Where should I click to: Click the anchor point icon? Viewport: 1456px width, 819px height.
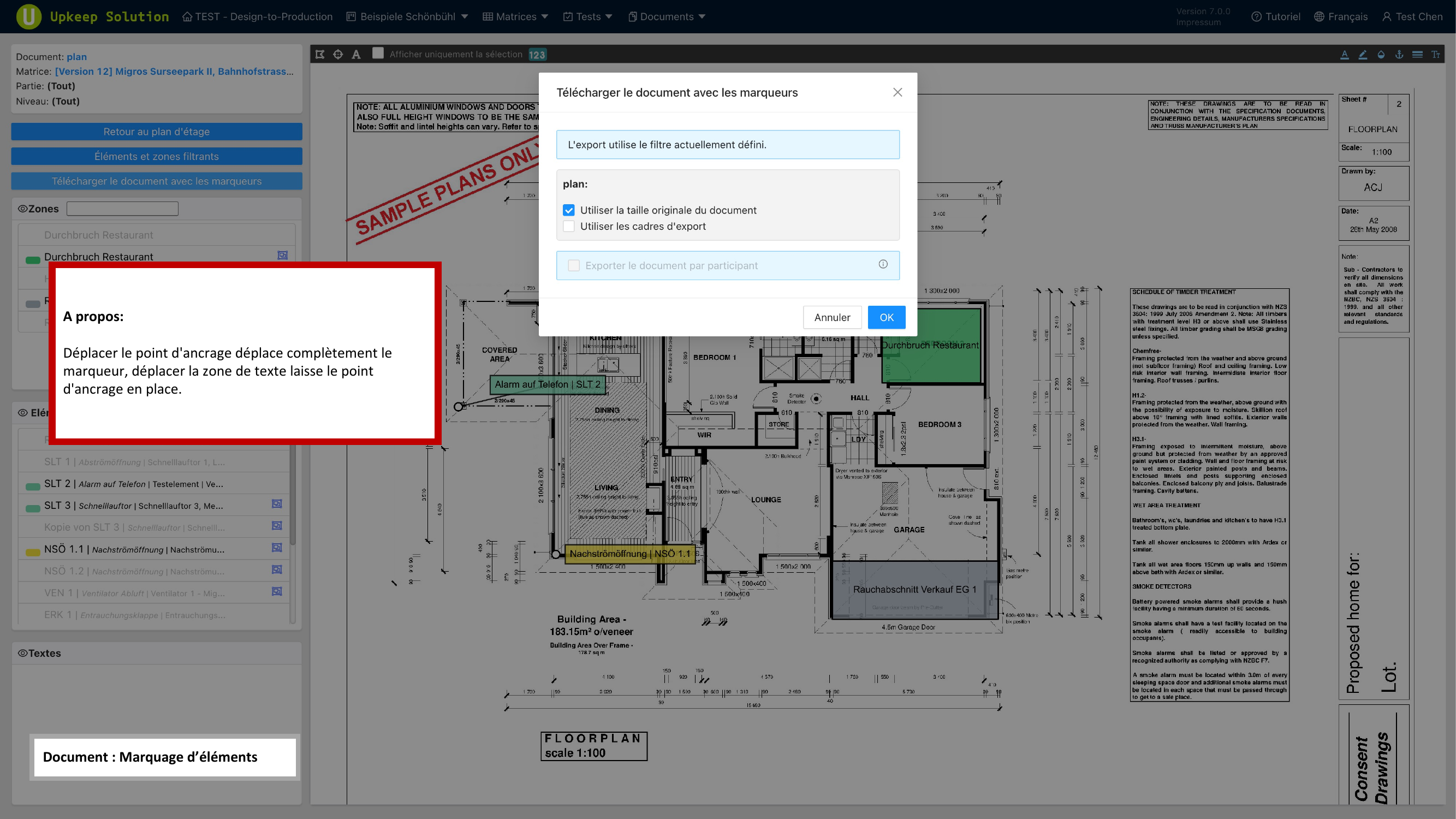click(x=1399, y=54)
